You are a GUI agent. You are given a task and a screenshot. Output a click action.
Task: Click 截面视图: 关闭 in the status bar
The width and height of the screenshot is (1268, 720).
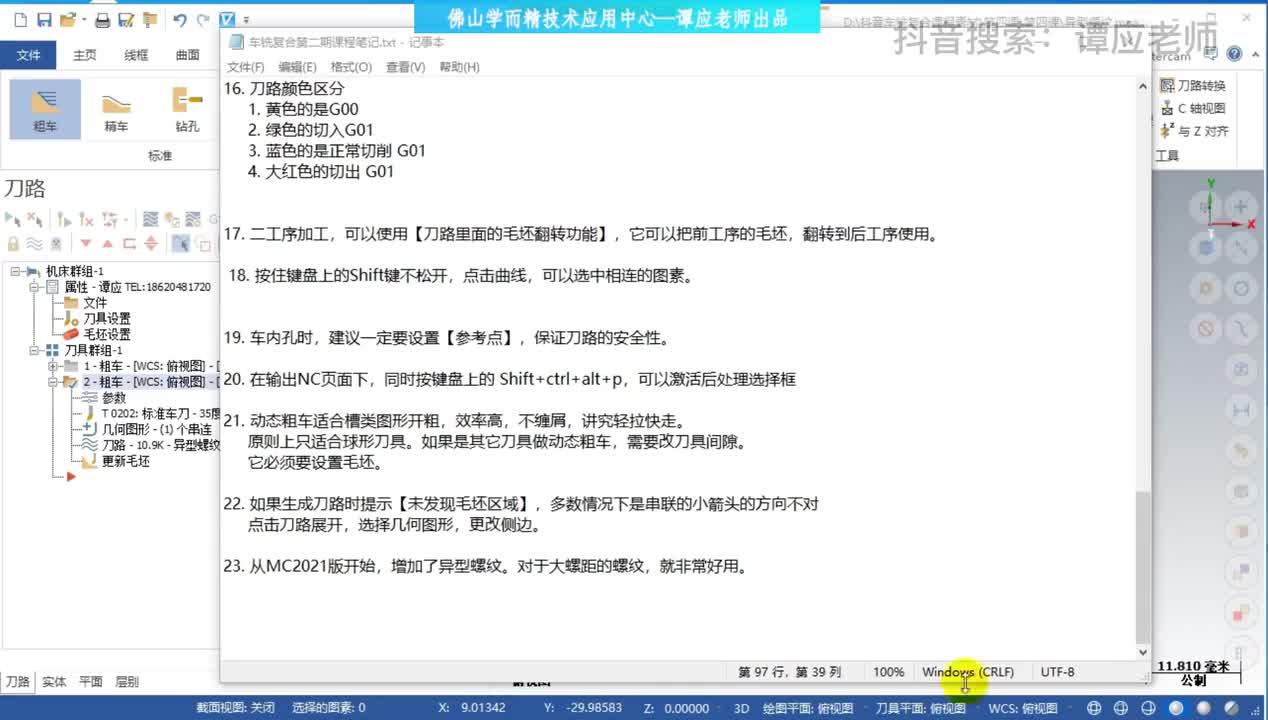coord(235,708)
